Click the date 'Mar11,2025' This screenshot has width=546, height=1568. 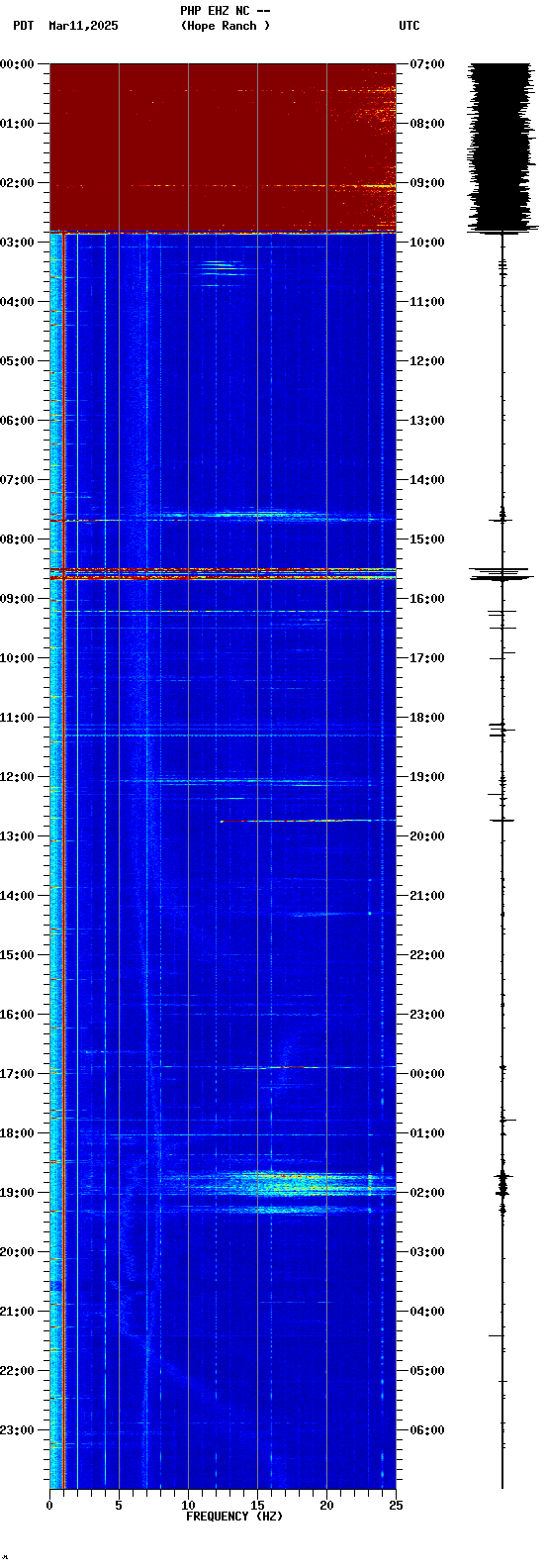click(x=83, y=26)
